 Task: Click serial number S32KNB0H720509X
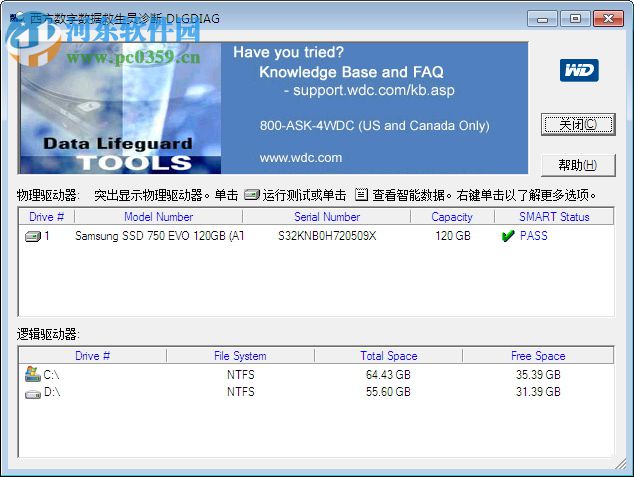pos(327,236)
